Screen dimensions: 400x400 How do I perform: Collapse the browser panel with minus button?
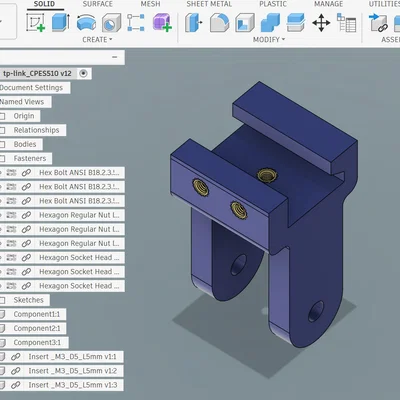pyautogui.click(x=115, y=57)
